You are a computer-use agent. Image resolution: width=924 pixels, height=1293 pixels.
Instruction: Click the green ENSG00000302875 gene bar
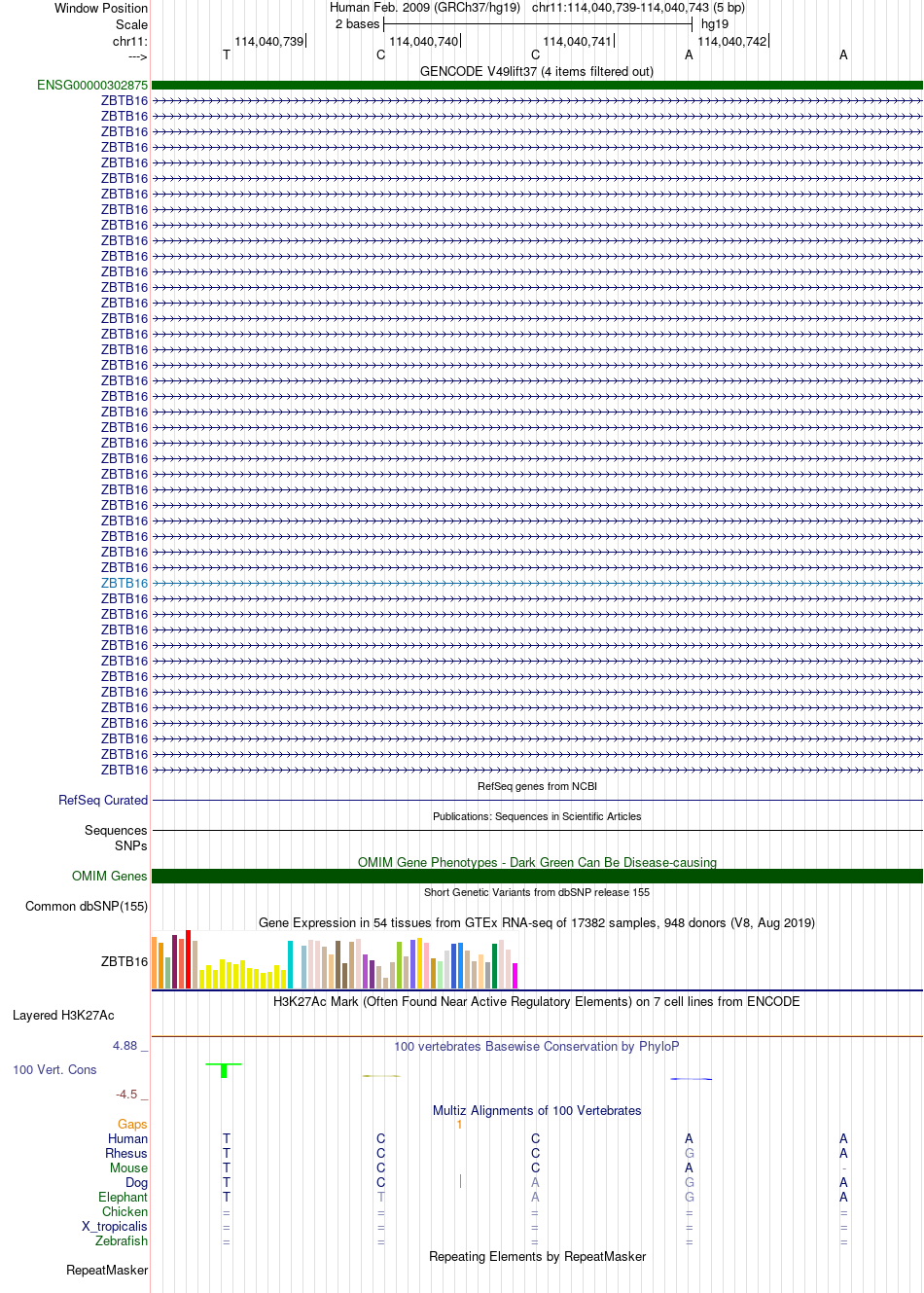coord(537,86)
